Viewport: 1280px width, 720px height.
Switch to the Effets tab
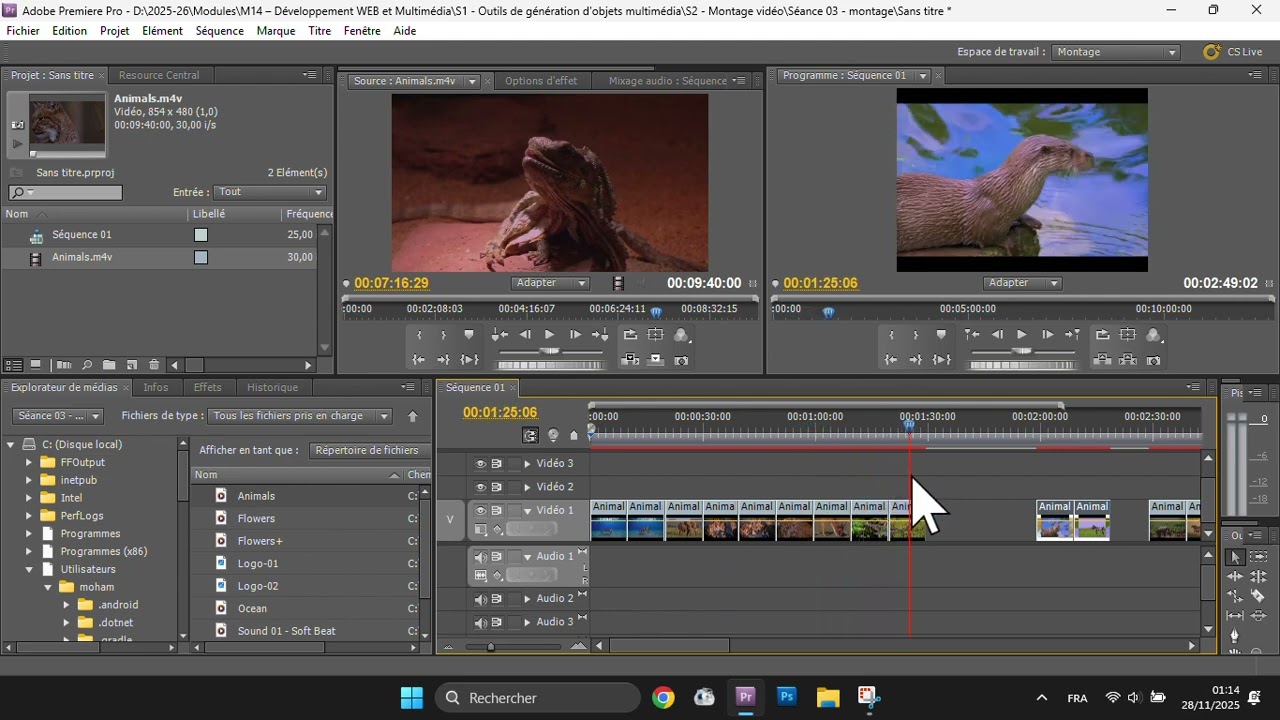tap(208, 388)
